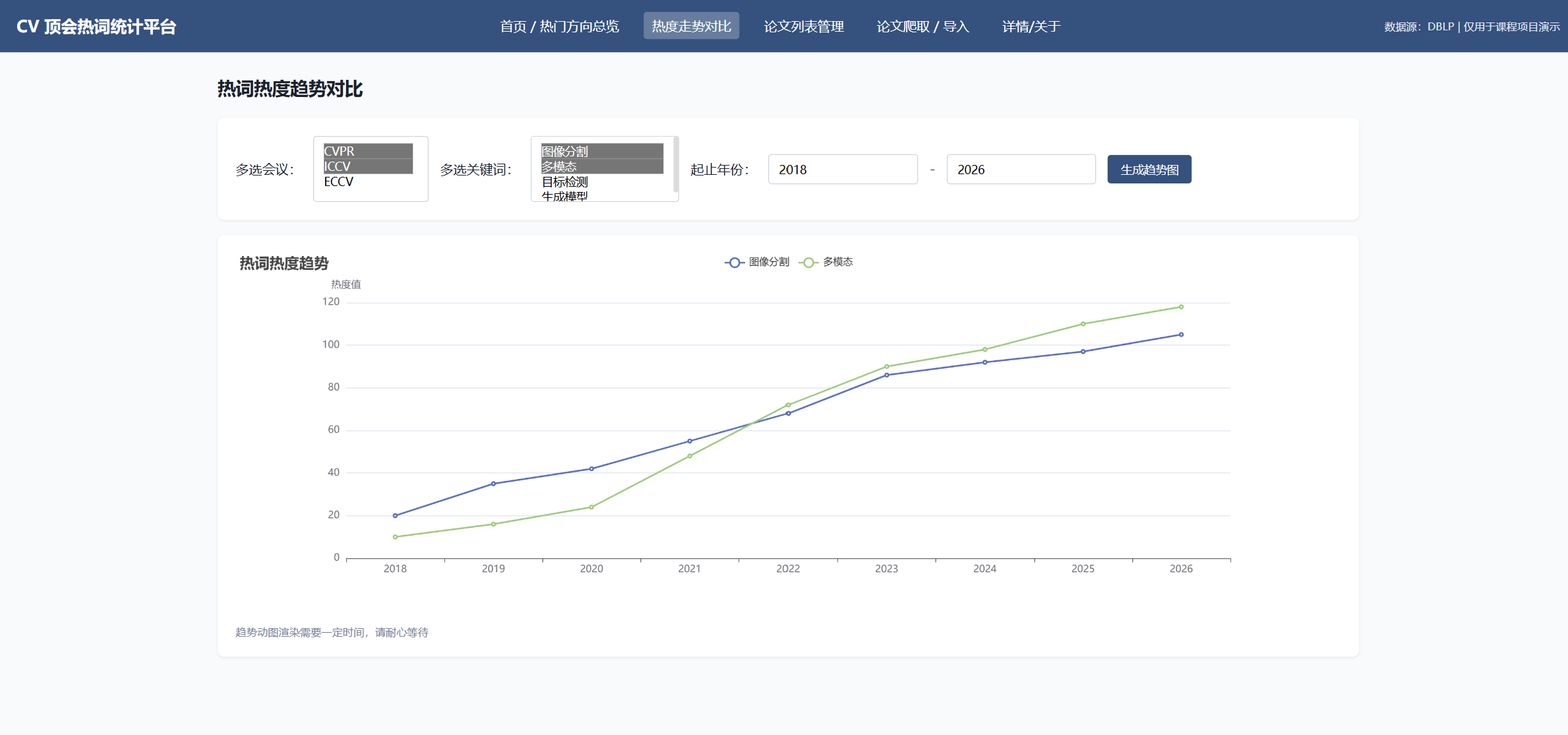This screenshot has height=735, width=1568.
Task: Click 热词热度趋势对比 page heading
Action: [x=290, y=89]
